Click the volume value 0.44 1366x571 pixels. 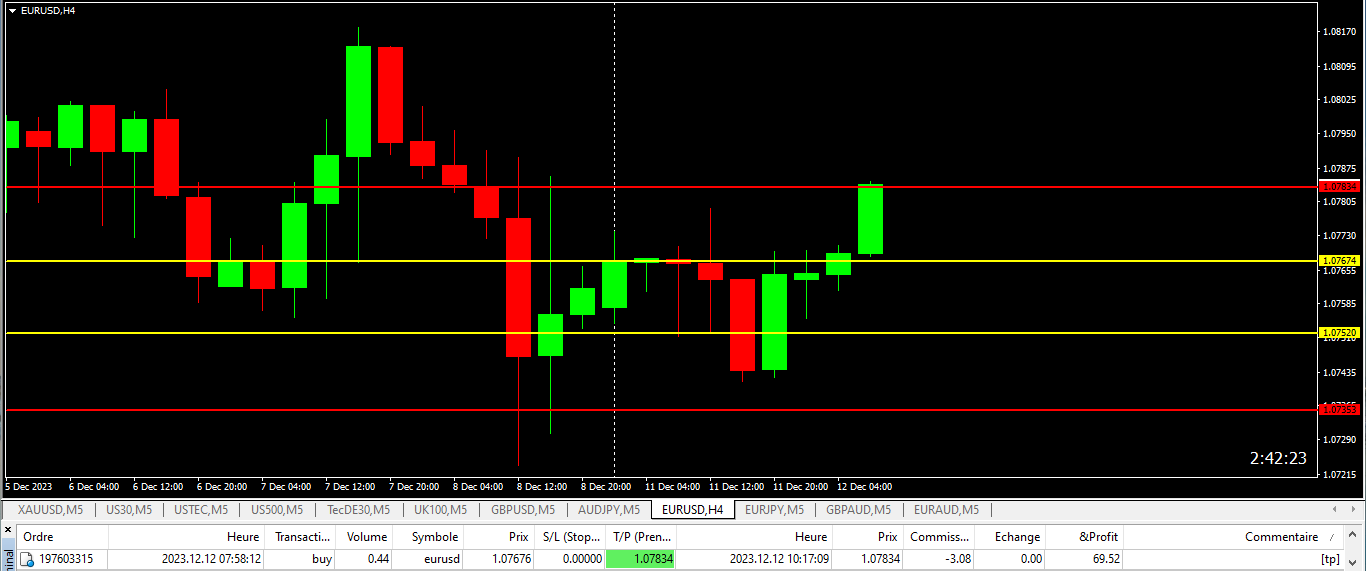coord(378,559)
